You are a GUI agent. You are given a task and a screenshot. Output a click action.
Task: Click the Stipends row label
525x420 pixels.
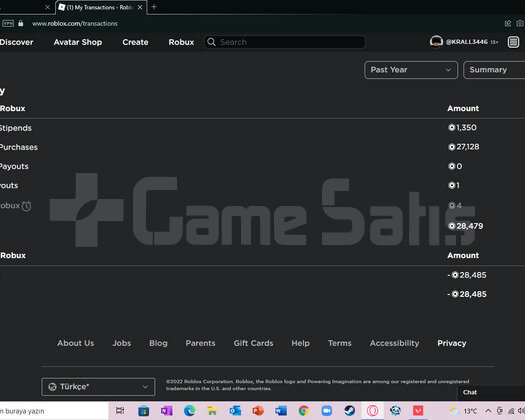(16, 128)
